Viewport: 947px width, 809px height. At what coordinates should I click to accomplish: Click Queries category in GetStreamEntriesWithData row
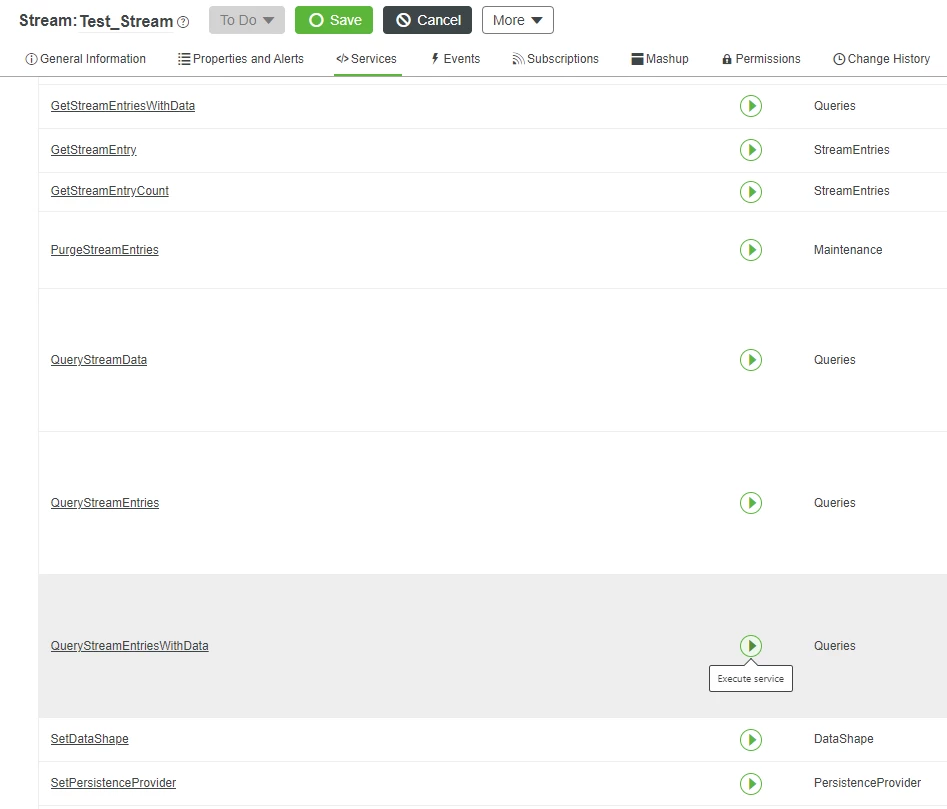coord(835,106)
